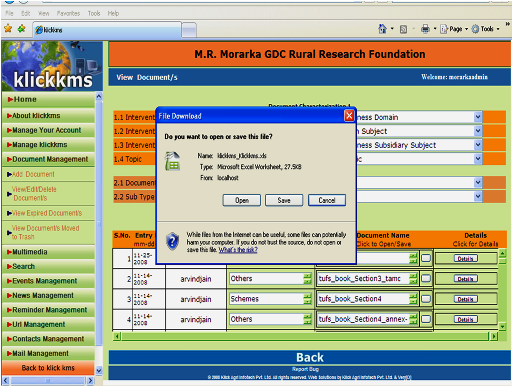Open the Tools menu in menu bar

point(94,13)
